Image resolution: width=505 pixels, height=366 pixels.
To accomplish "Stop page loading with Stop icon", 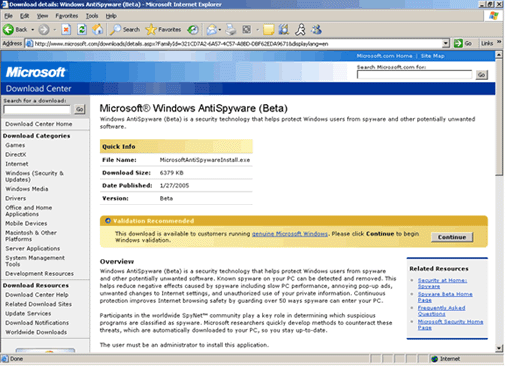I will [x=66, y=30].
